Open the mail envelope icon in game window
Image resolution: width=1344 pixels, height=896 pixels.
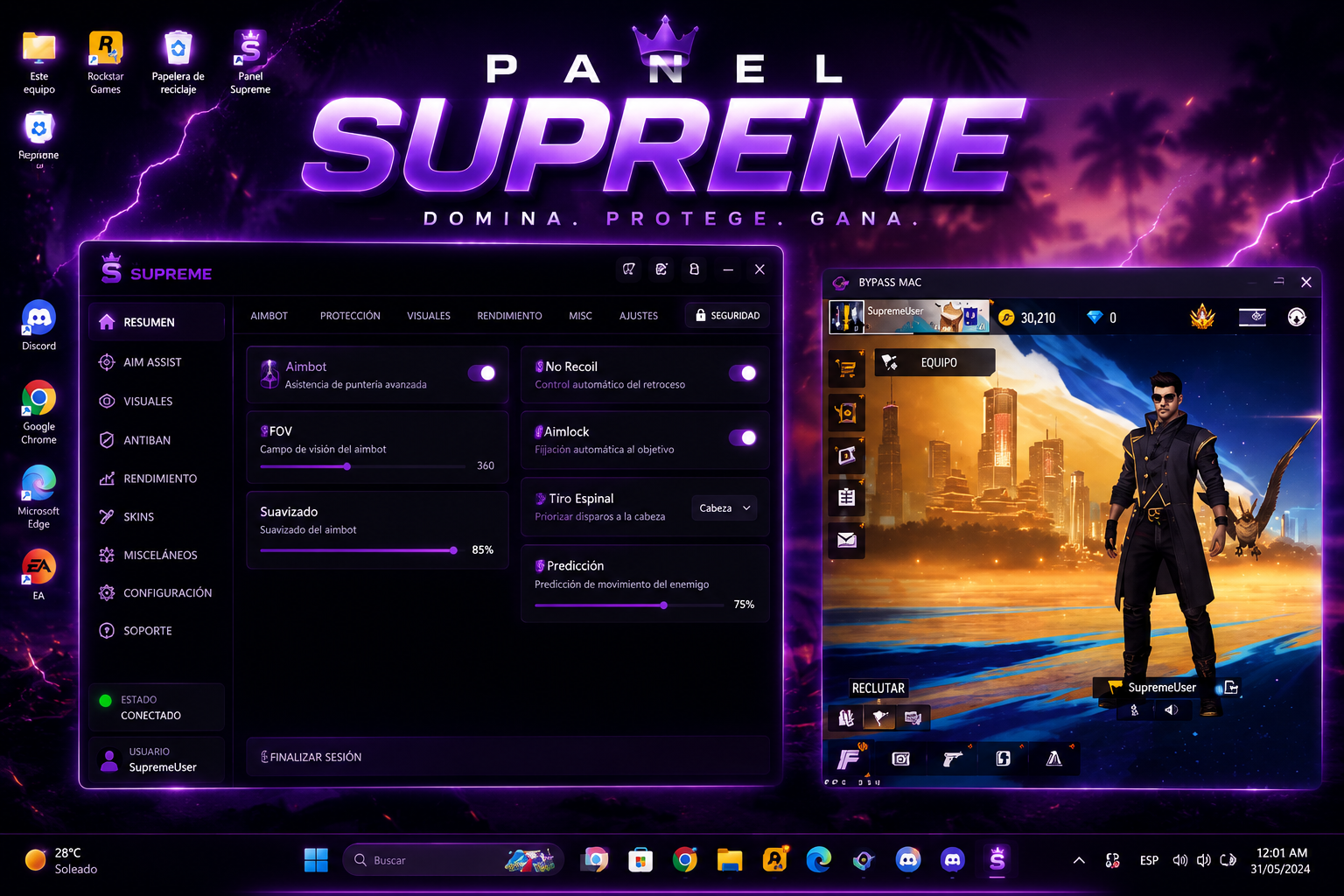pos(846,540)
